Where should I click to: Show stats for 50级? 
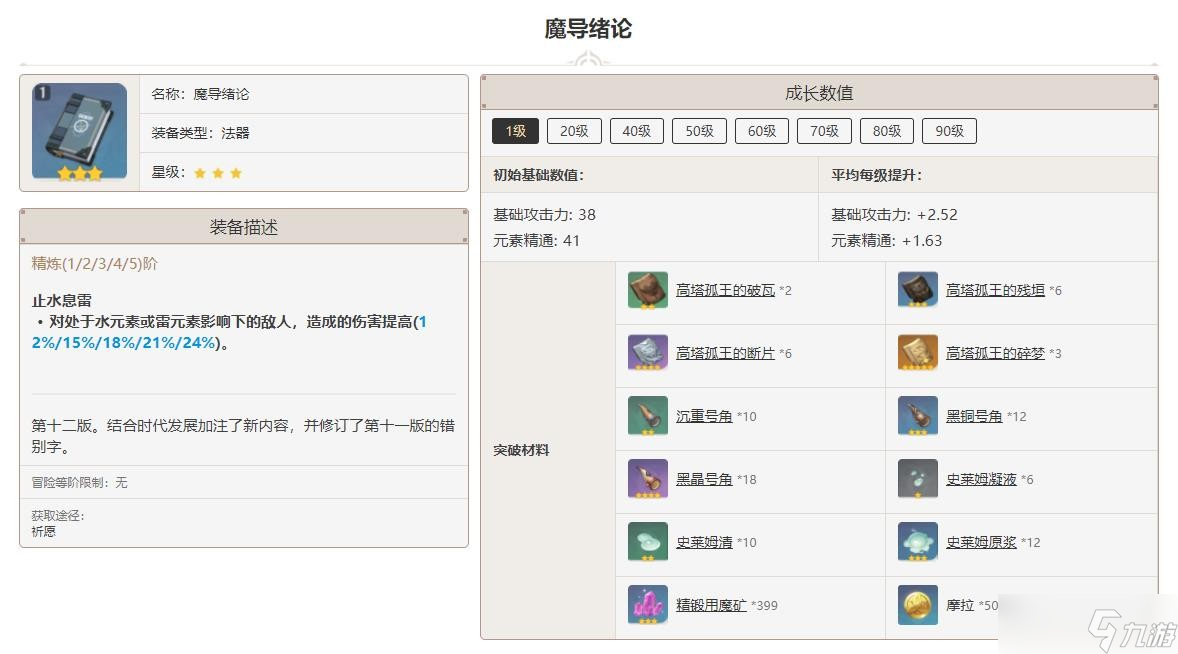pos(699,131)
